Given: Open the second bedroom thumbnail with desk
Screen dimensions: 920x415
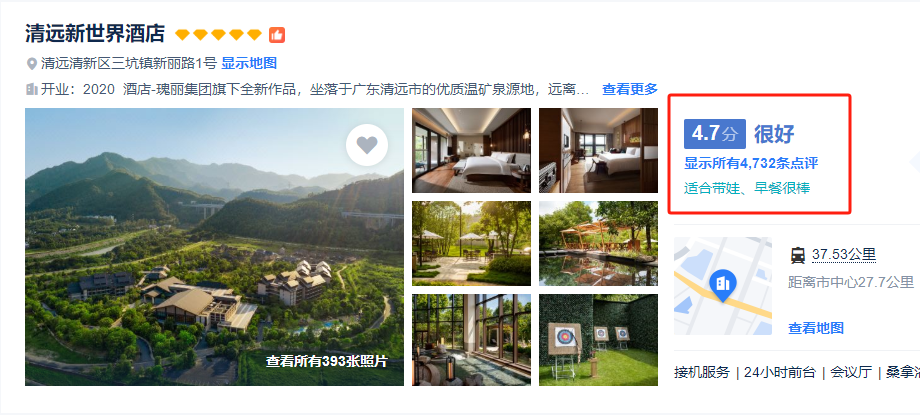Looking at the screenshot, I should tap(598, 150).
